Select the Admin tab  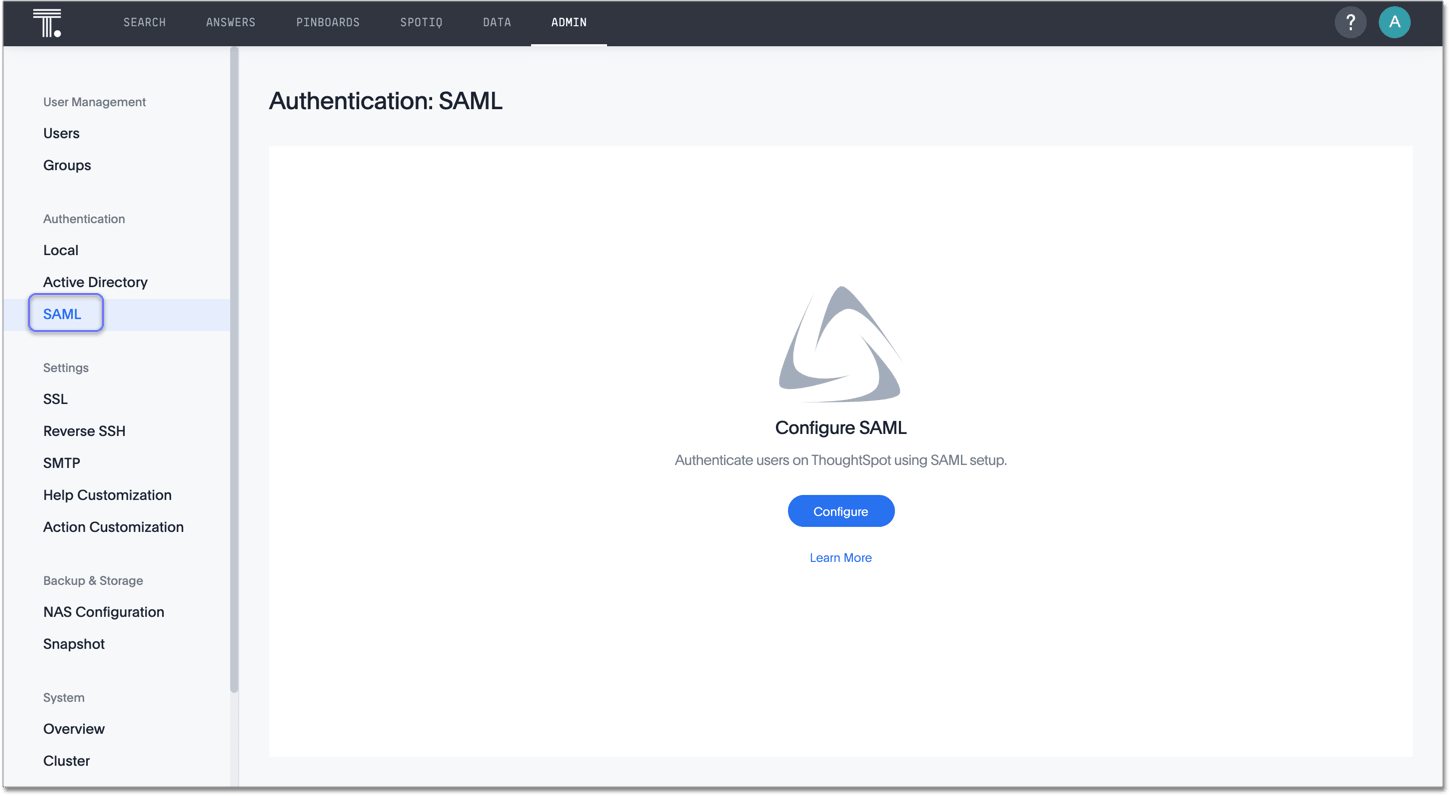569,22
